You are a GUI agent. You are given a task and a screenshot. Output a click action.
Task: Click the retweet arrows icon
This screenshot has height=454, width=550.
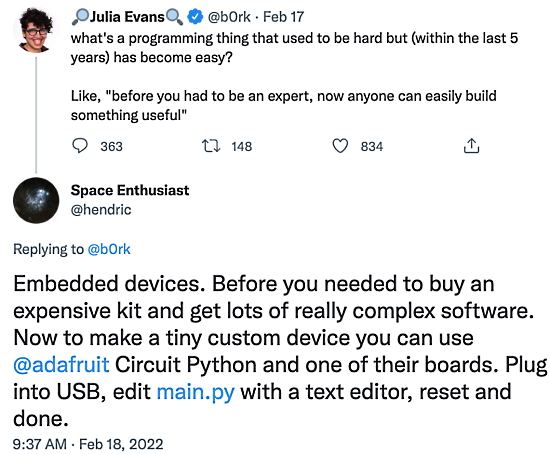pos(211,146)
